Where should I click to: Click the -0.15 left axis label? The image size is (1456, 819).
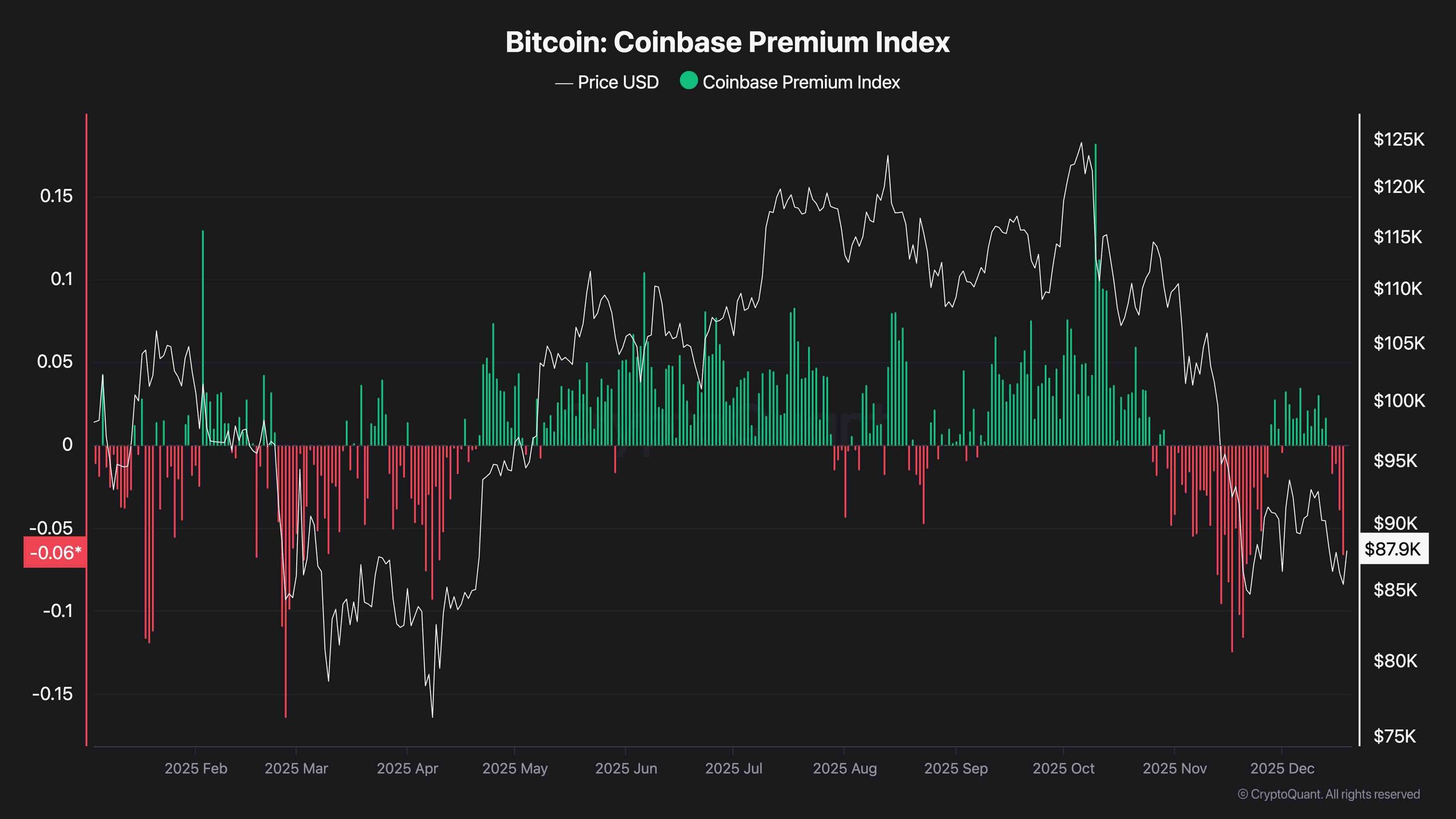click(53, 694)
